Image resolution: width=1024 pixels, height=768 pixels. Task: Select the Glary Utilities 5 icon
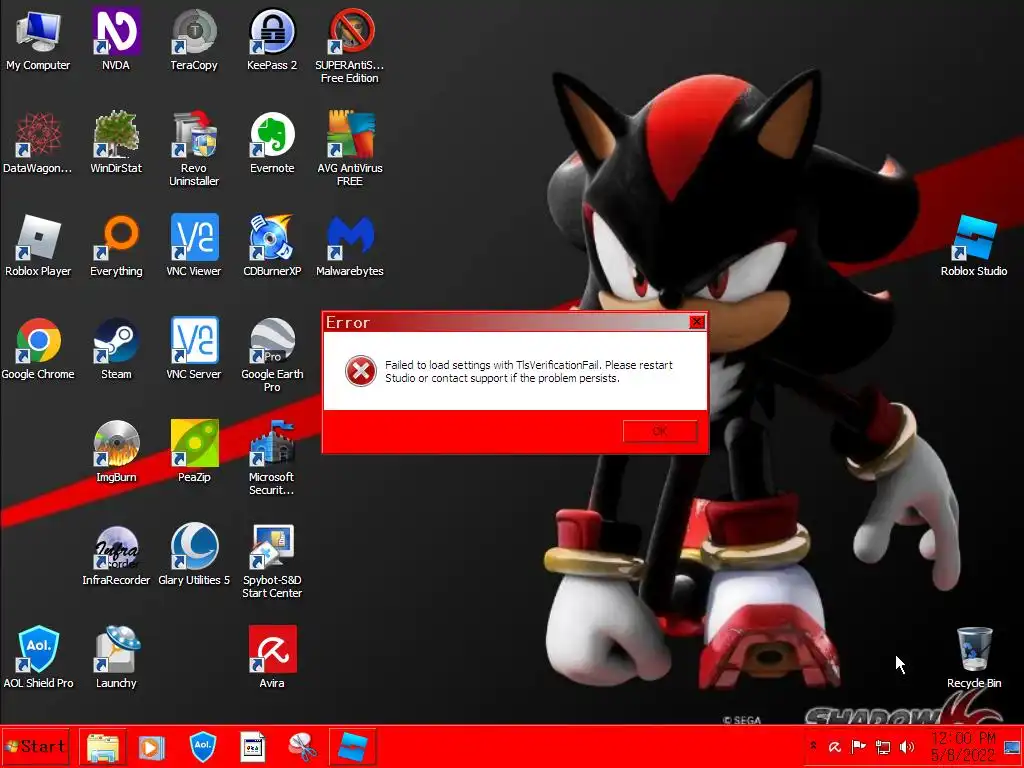point(194,555)
